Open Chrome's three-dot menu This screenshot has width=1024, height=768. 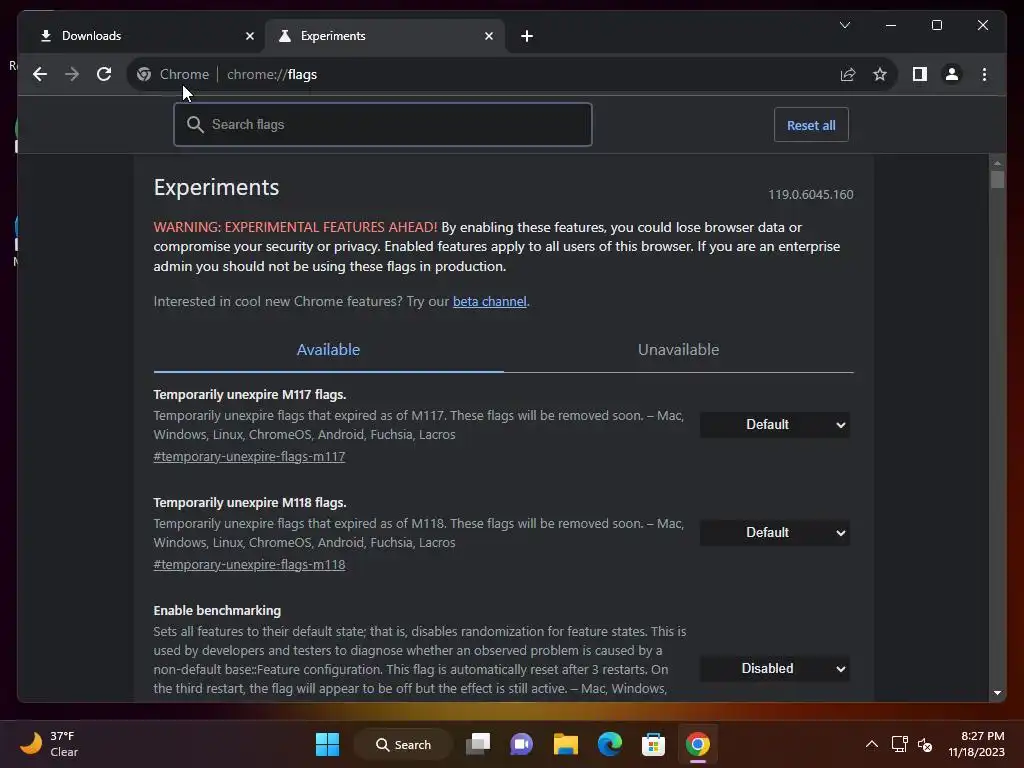984,74
